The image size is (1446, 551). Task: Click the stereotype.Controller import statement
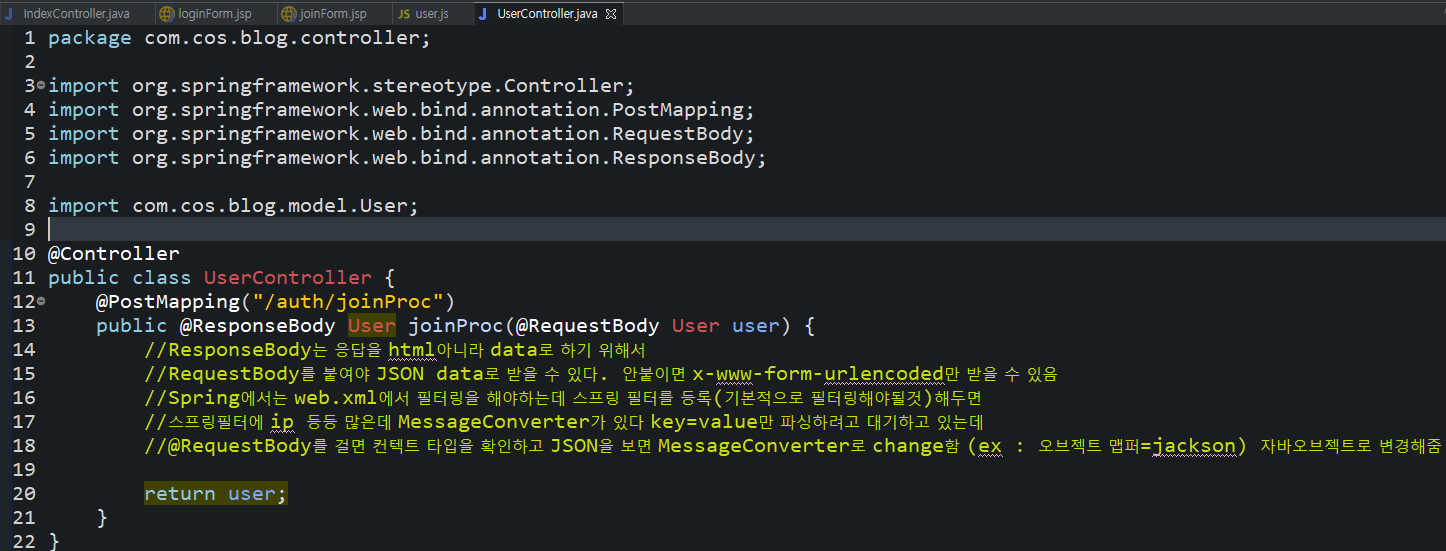(x=341, y=86)
